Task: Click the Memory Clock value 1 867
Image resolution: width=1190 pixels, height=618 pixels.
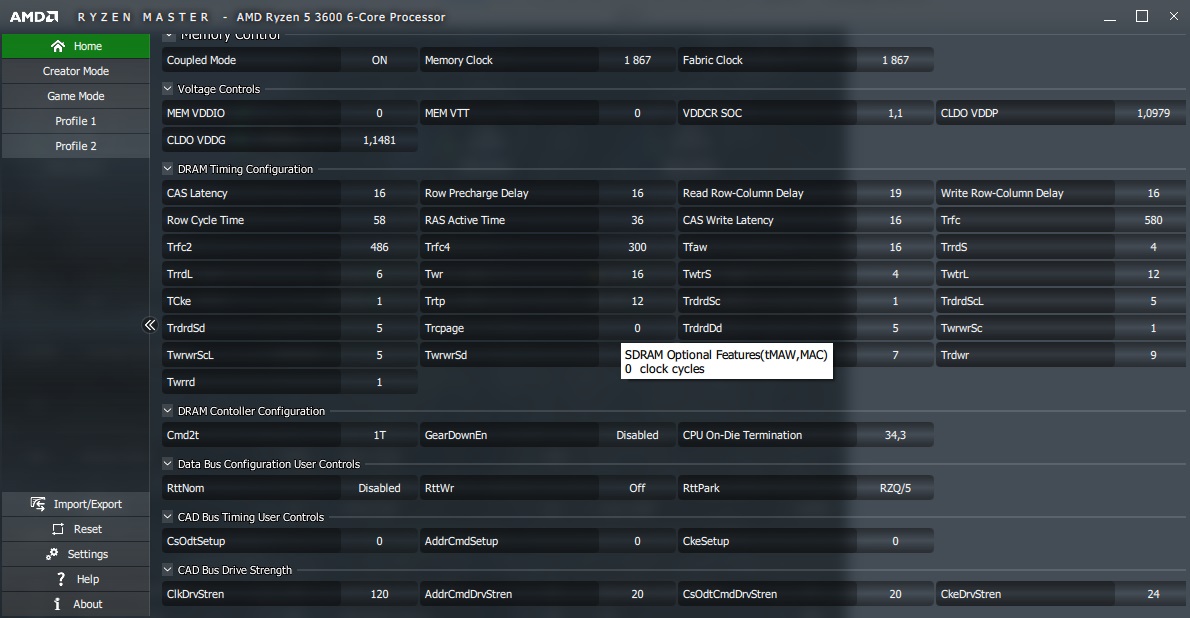Action: [638, 60]
